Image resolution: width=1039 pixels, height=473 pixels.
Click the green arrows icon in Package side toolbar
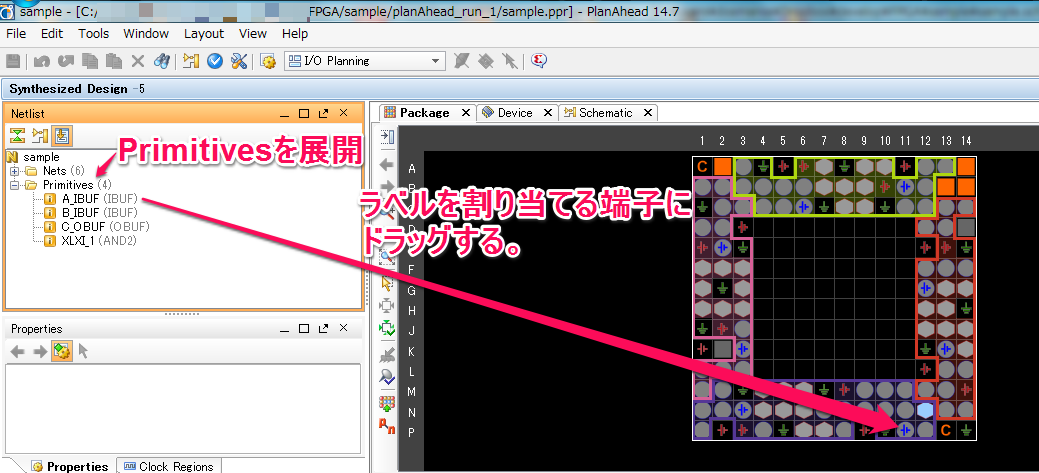coord(387,328)
